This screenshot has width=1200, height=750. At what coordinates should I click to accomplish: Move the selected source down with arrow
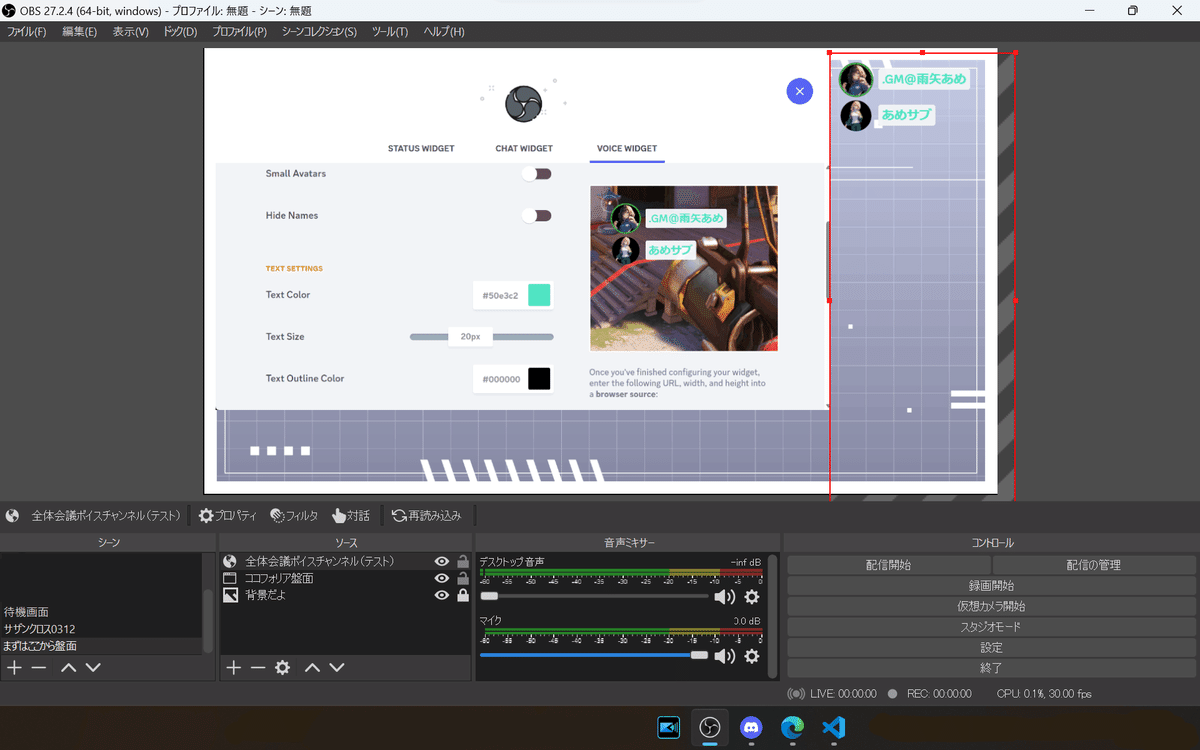(337, 667)
